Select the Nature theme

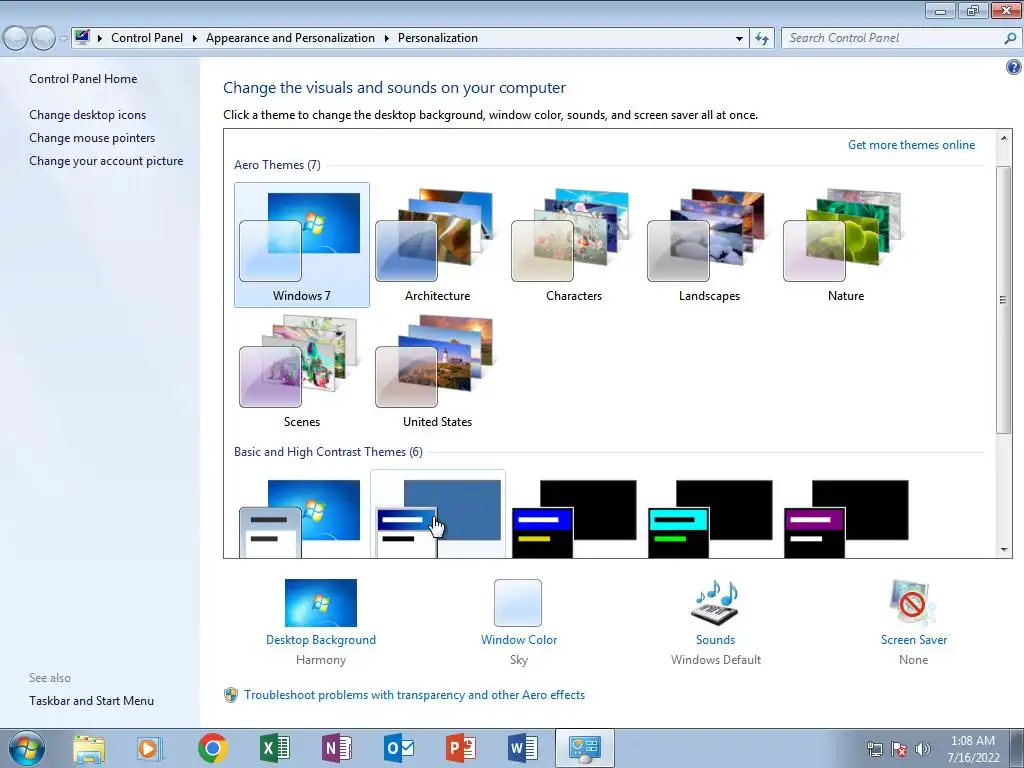tap(845, 245)
